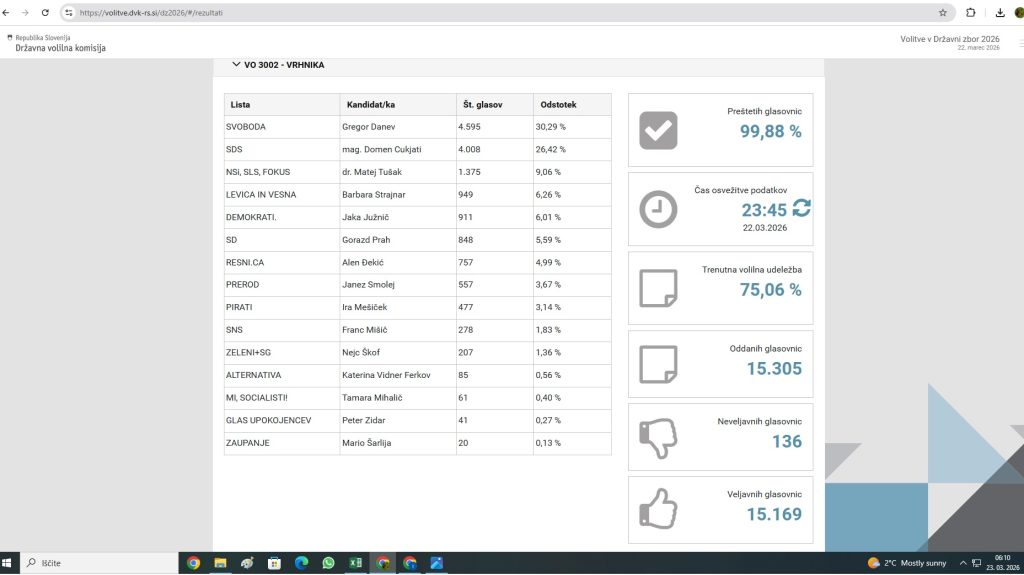
Task: Open the browser extensions puzzle icon
Action: [971, 13]
